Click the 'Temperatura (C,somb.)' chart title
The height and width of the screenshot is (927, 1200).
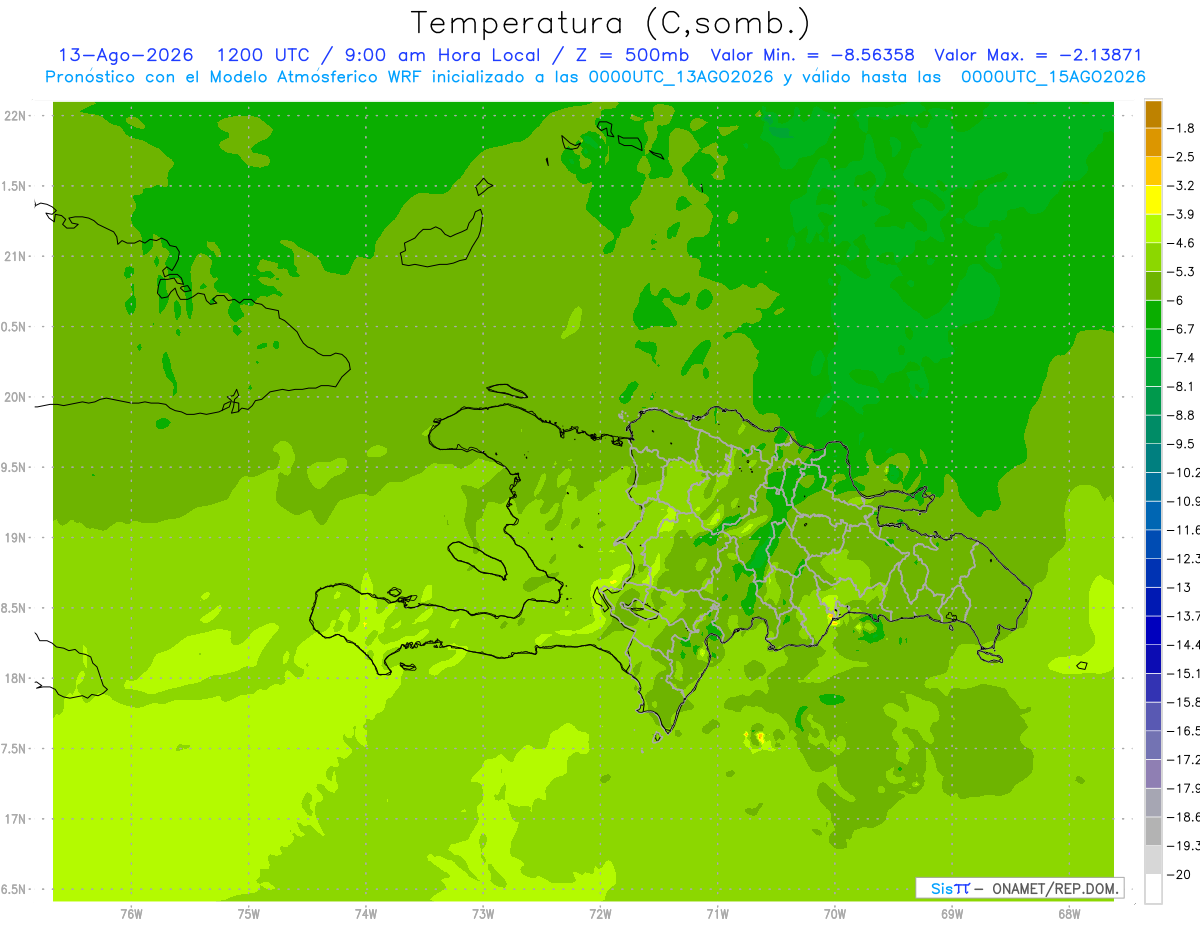click(610, 23)
